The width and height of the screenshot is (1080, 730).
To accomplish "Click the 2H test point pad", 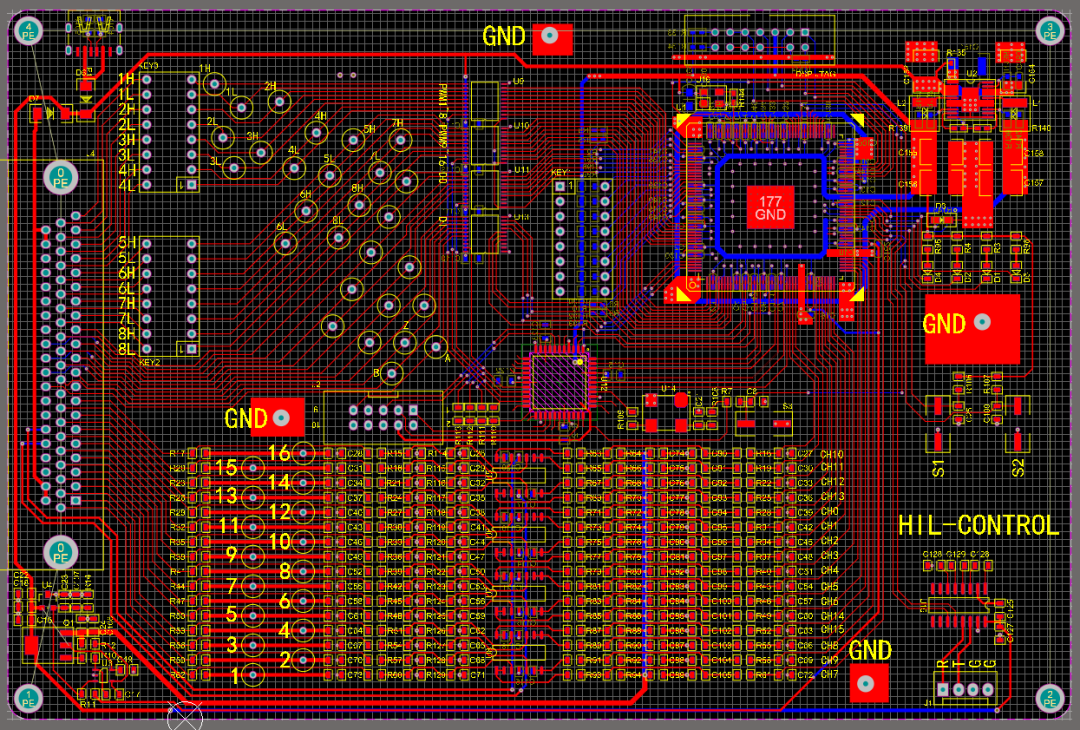I will point(280,103).
